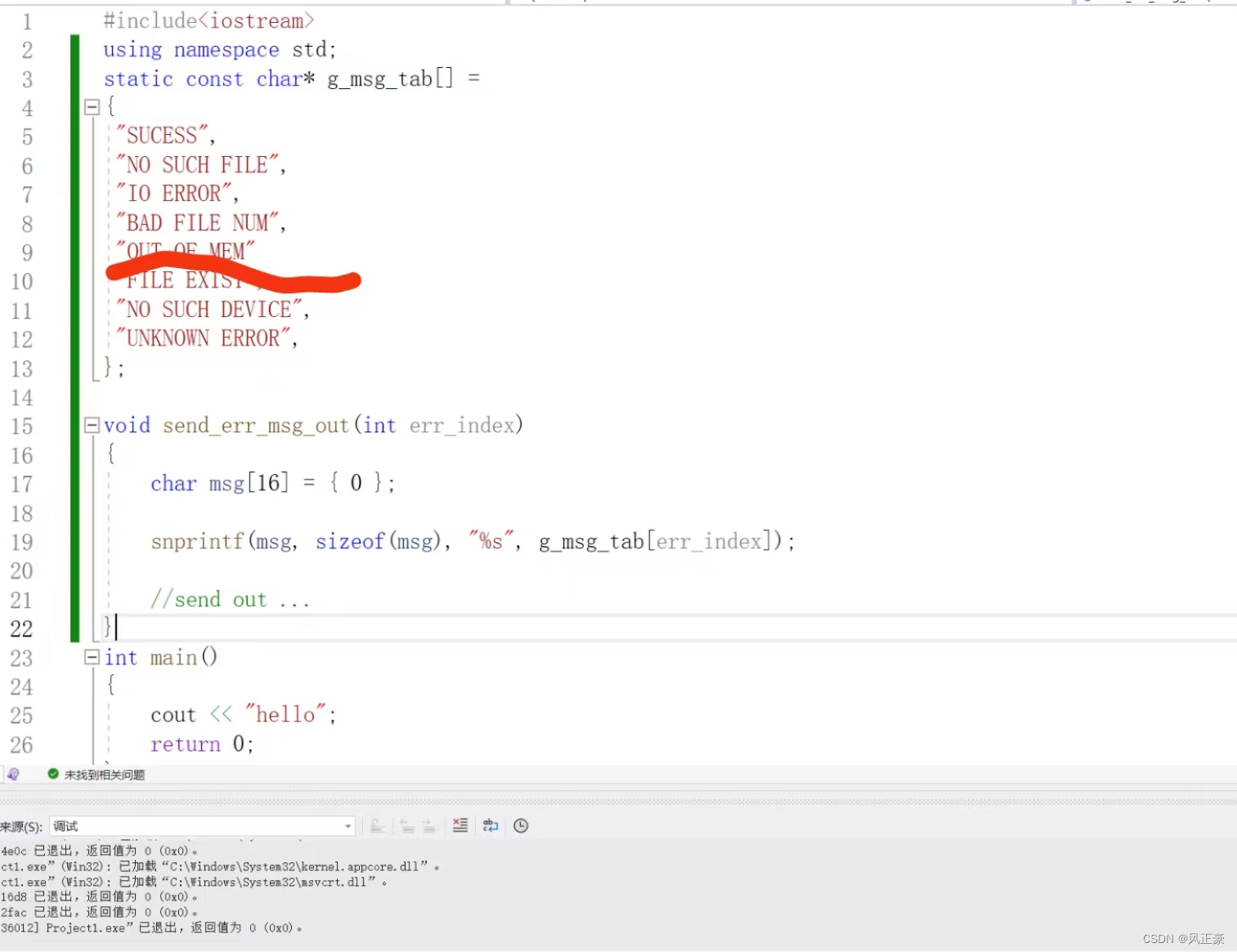
Task: Click the output line loading msvcrt.dll
Action: 194,882
